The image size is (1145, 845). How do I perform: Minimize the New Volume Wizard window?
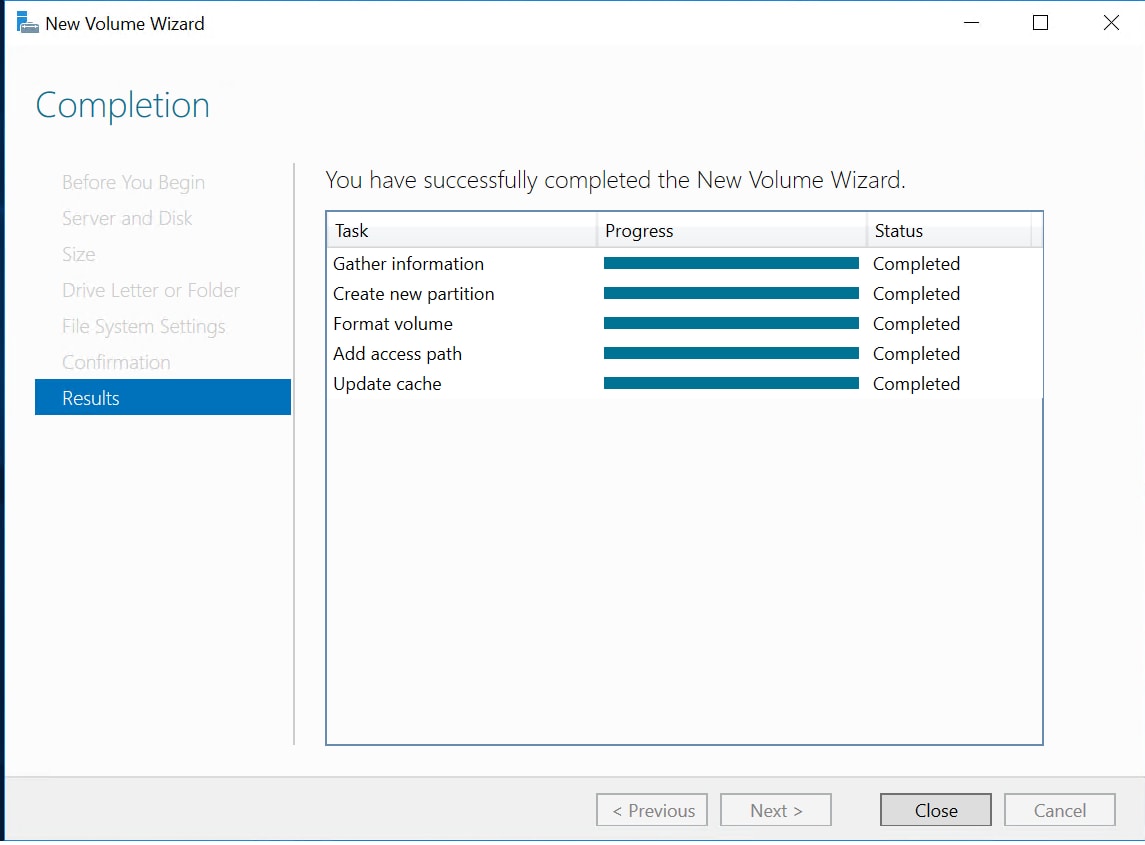pyautogui.click(x=970, y=23)
